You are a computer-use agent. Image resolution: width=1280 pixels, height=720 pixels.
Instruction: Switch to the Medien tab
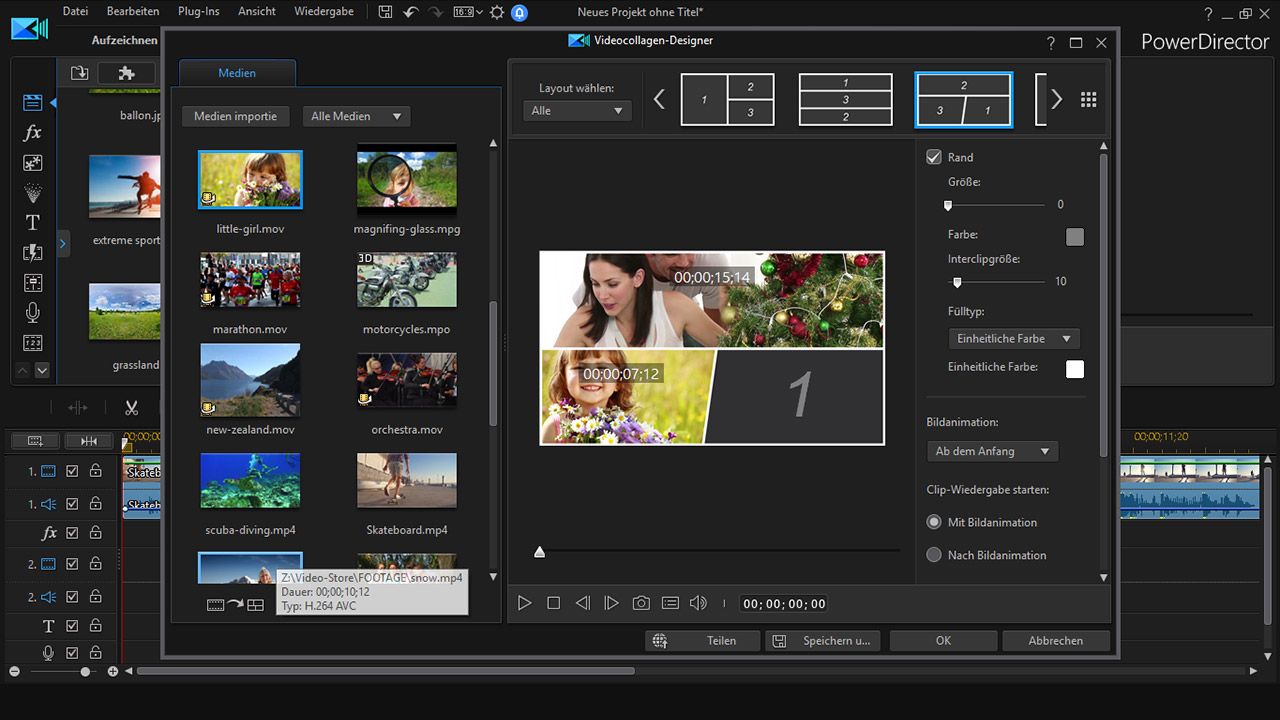(x=237, y=73)
